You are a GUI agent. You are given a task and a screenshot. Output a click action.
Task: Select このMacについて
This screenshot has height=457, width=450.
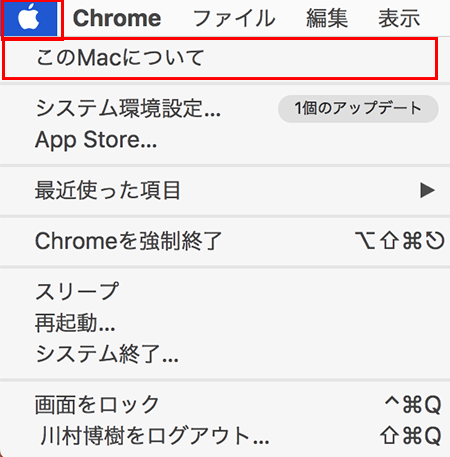point(220,58)
